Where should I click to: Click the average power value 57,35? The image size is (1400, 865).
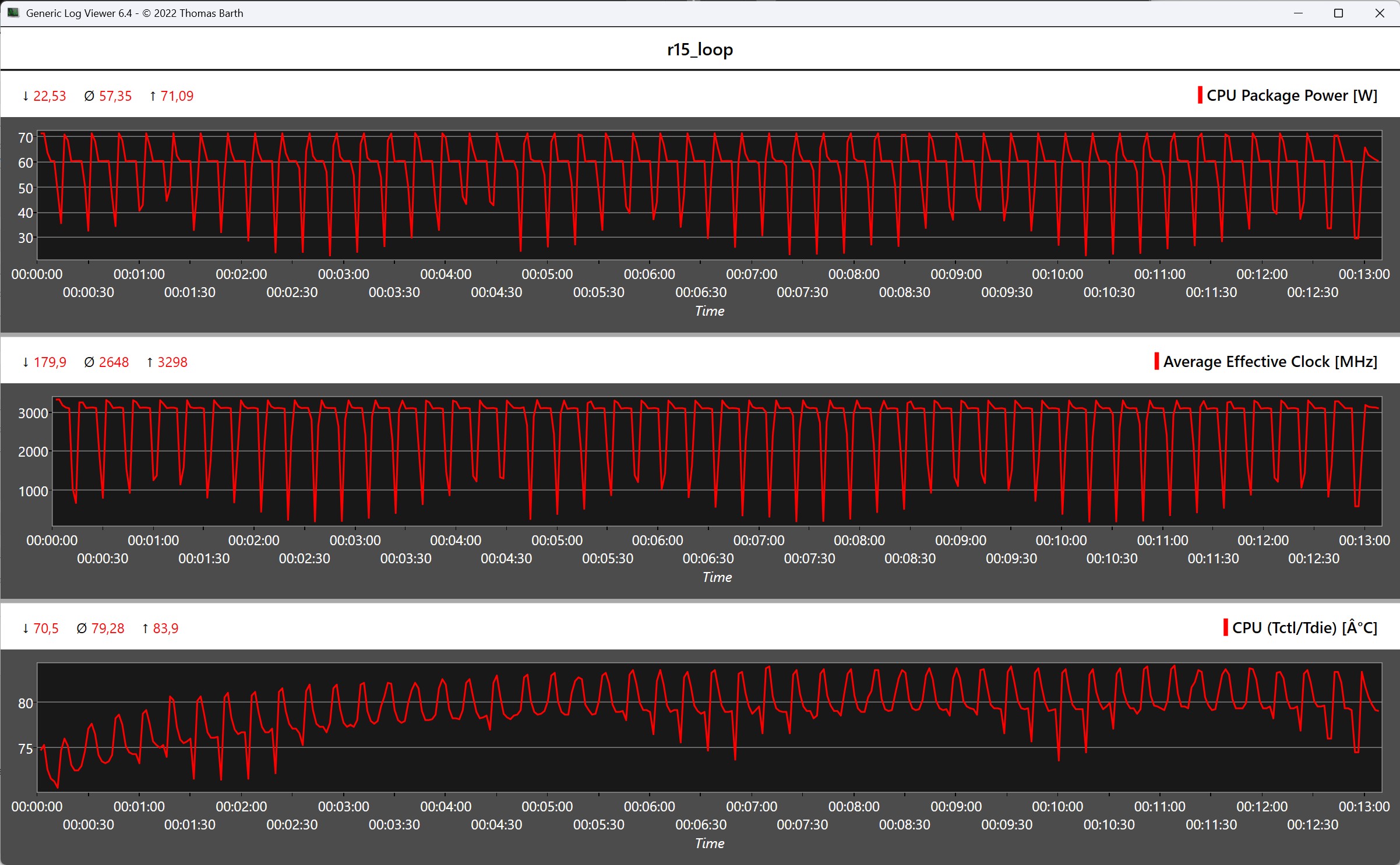[115, 96]
